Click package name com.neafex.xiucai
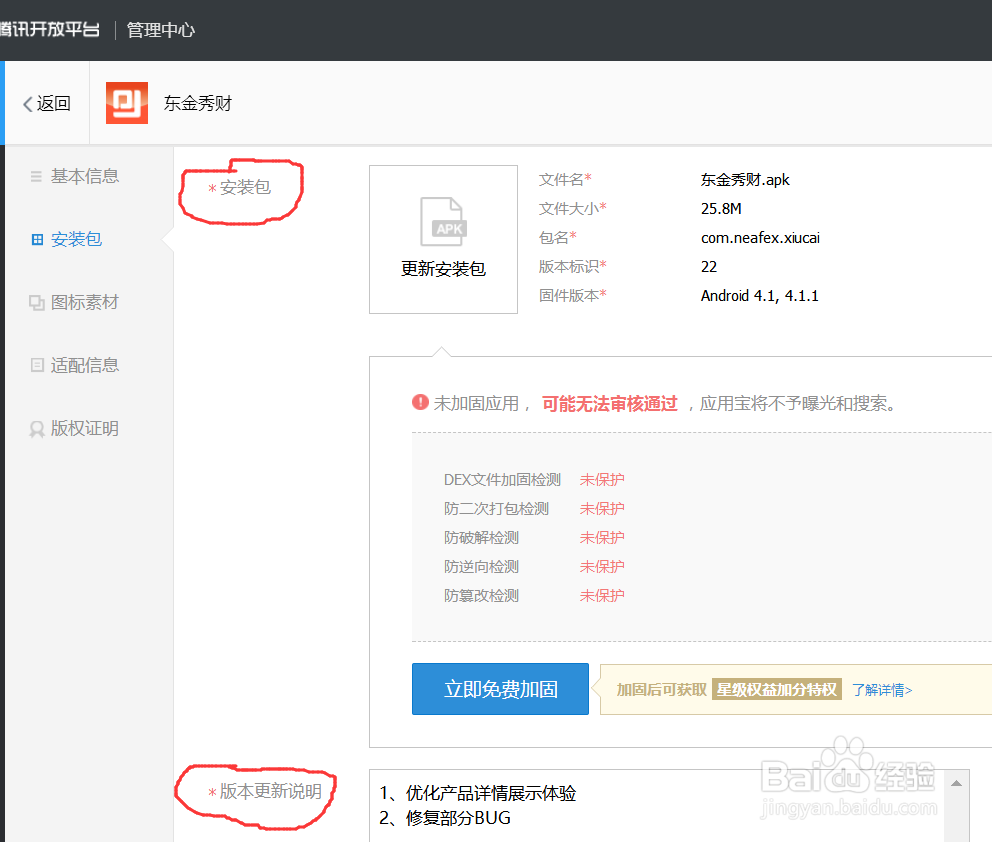The image size is (992, 842). 760,238
